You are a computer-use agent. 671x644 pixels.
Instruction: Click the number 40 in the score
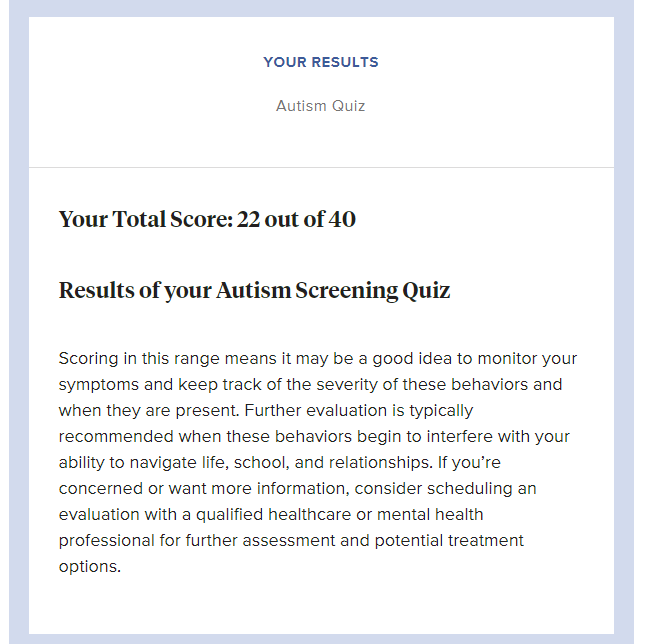(342, 219)
